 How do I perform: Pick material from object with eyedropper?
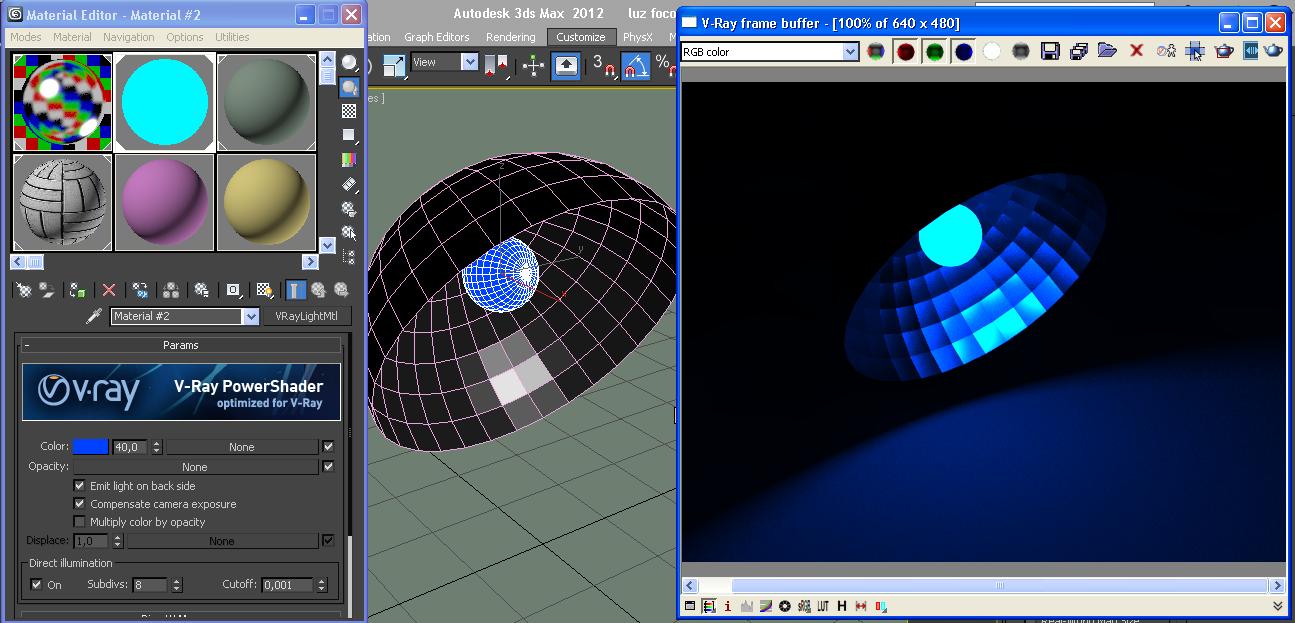[94, 316]
